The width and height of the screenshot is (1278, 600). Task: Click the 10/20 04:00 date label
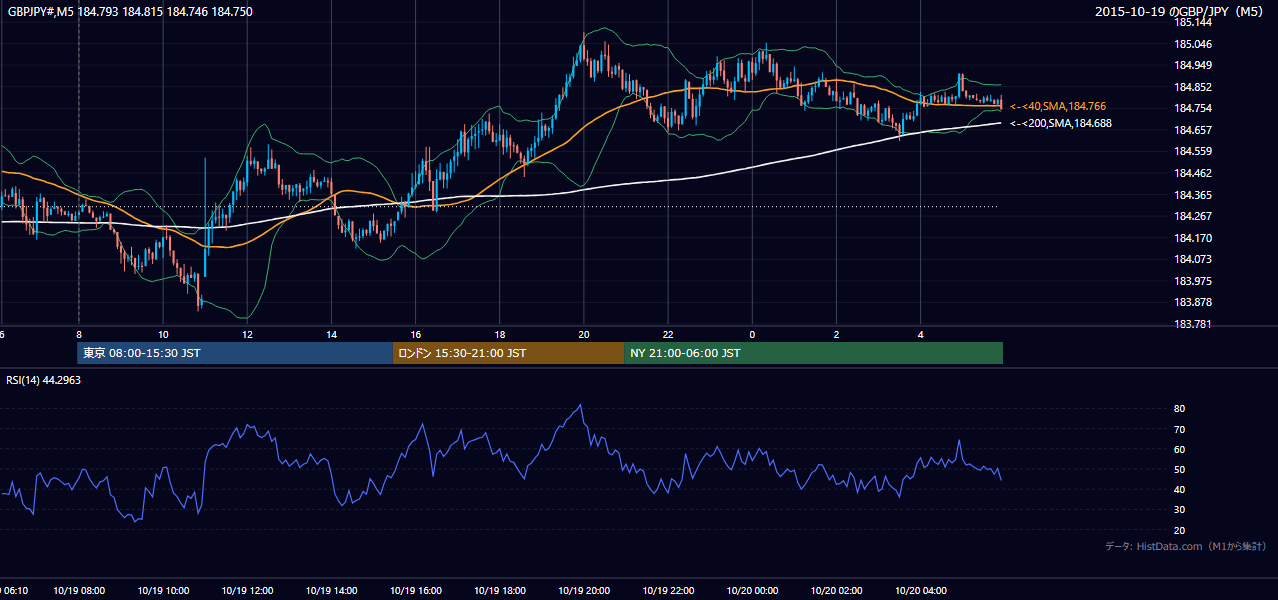(x=919, y=591)
